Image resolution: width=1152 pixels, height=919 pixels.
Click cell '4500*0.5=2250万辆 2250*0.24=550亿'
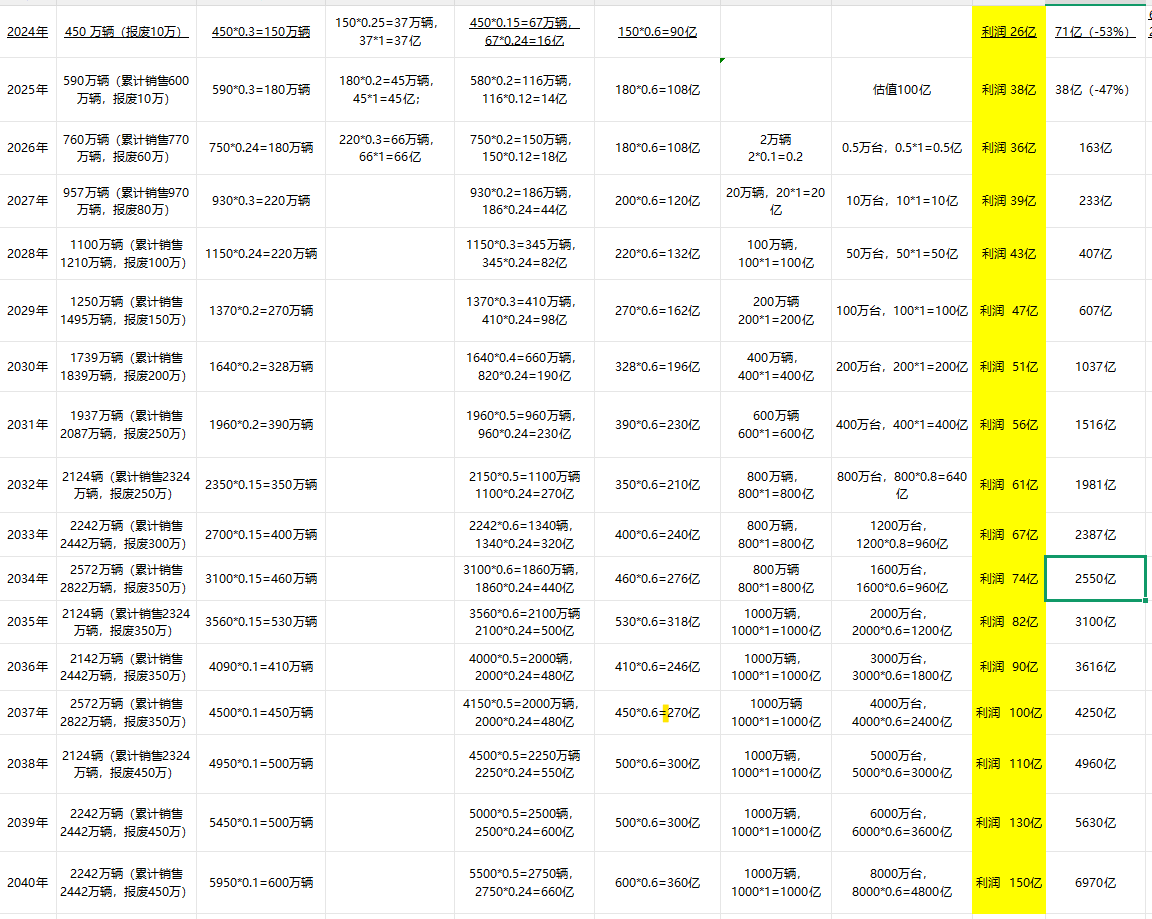(x=524, y=764)
